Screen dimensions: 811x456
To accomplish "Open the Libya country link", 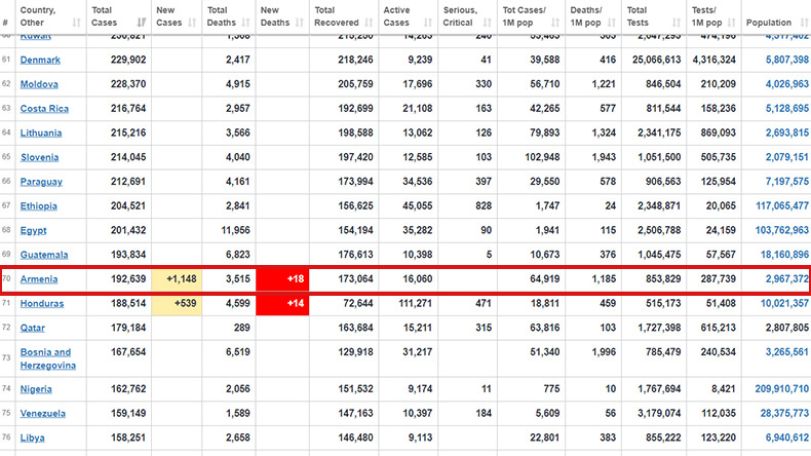I will click(x=32, y=438).
